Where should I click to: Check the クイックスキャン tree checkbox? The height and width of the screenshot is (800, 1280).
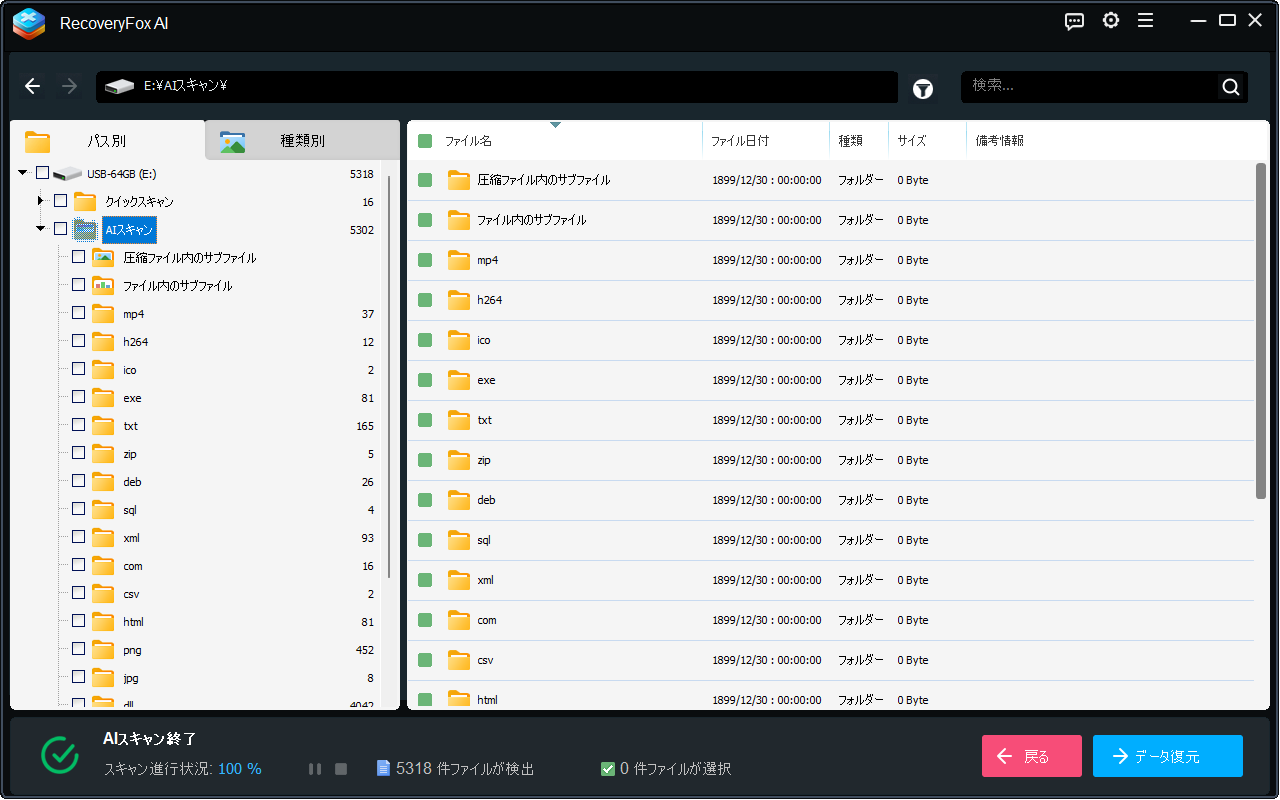tap(60, 201)
